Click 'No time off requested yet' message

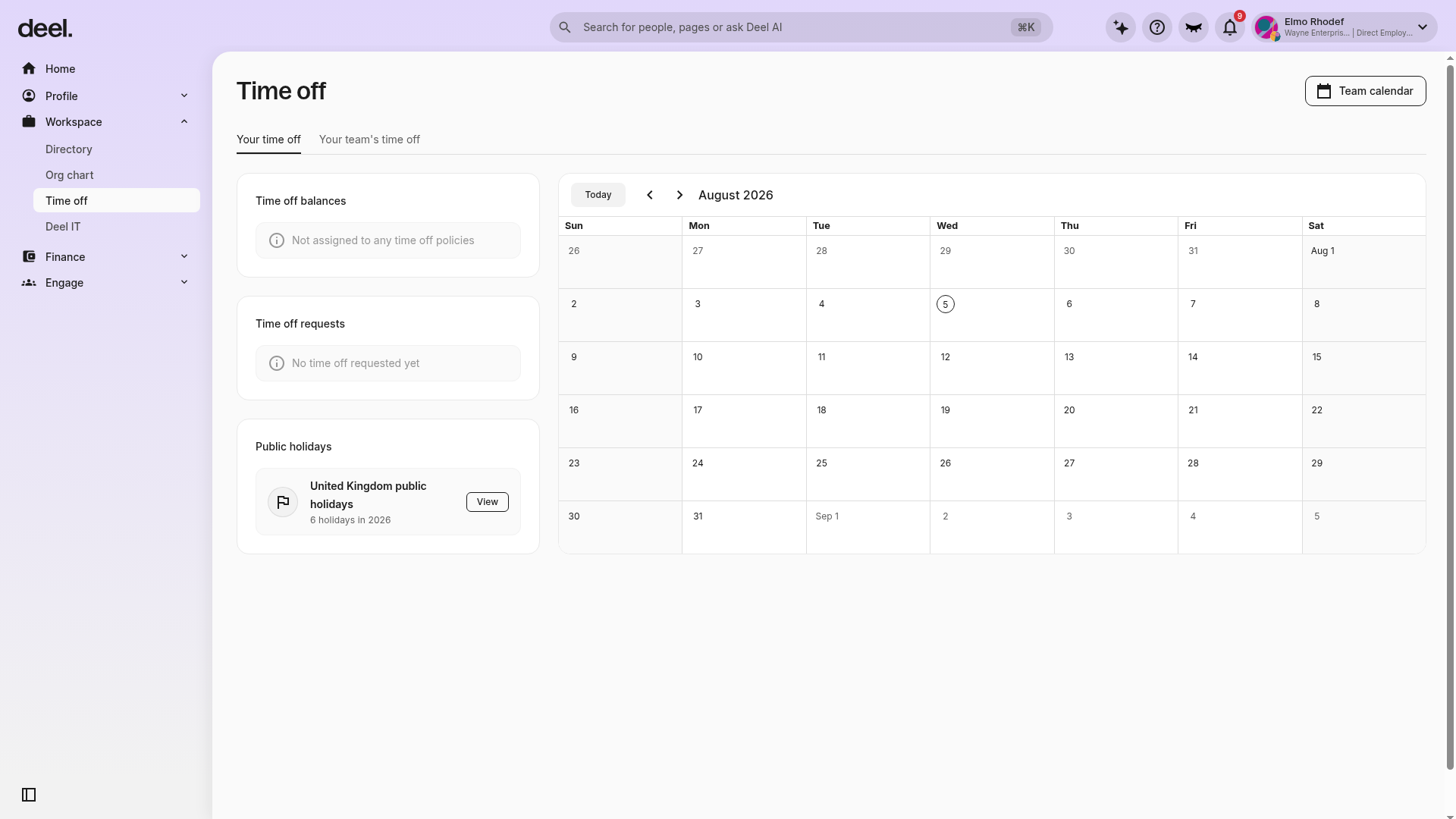(356, 363)
